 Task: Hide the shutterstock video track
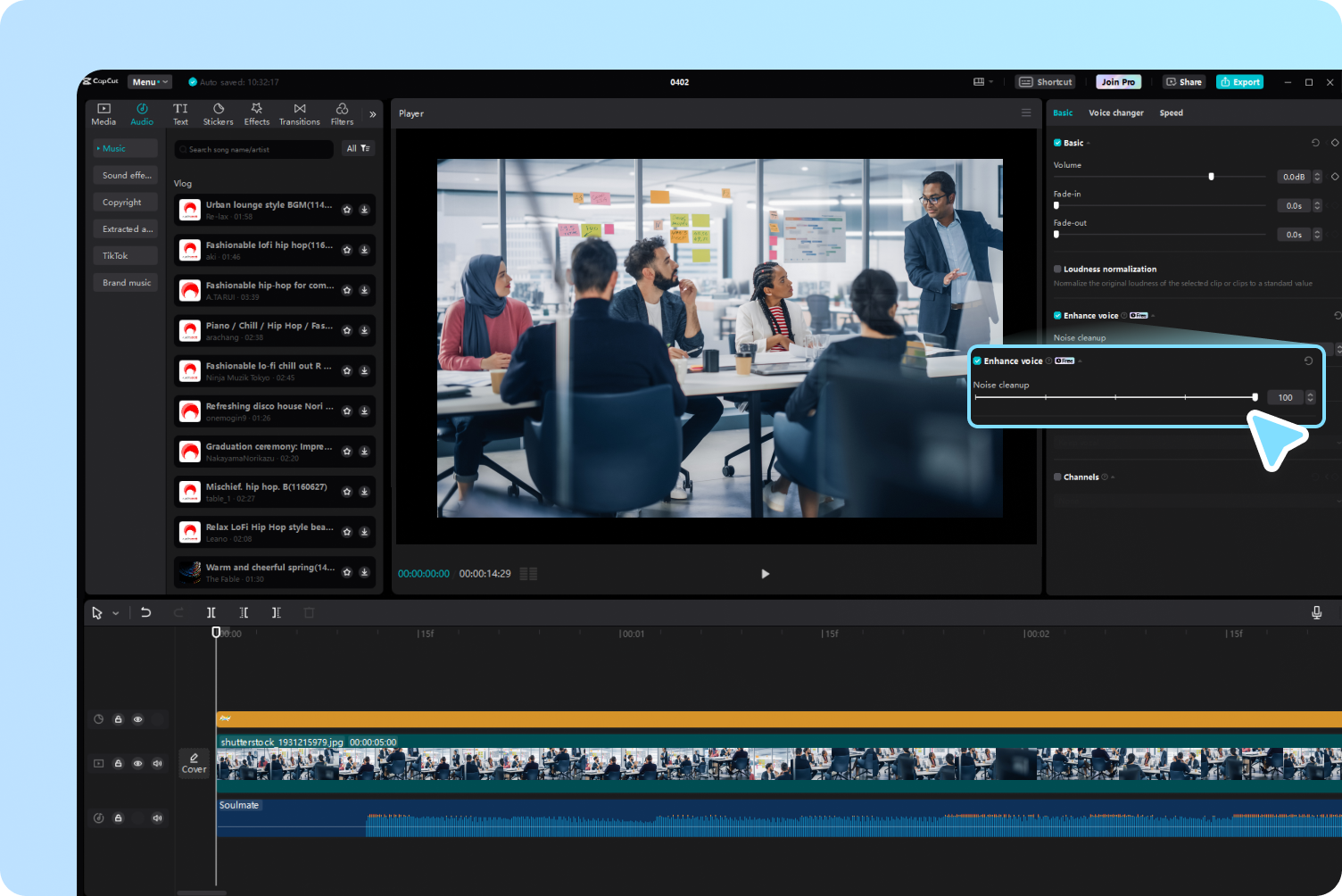(x=137, y=764)
